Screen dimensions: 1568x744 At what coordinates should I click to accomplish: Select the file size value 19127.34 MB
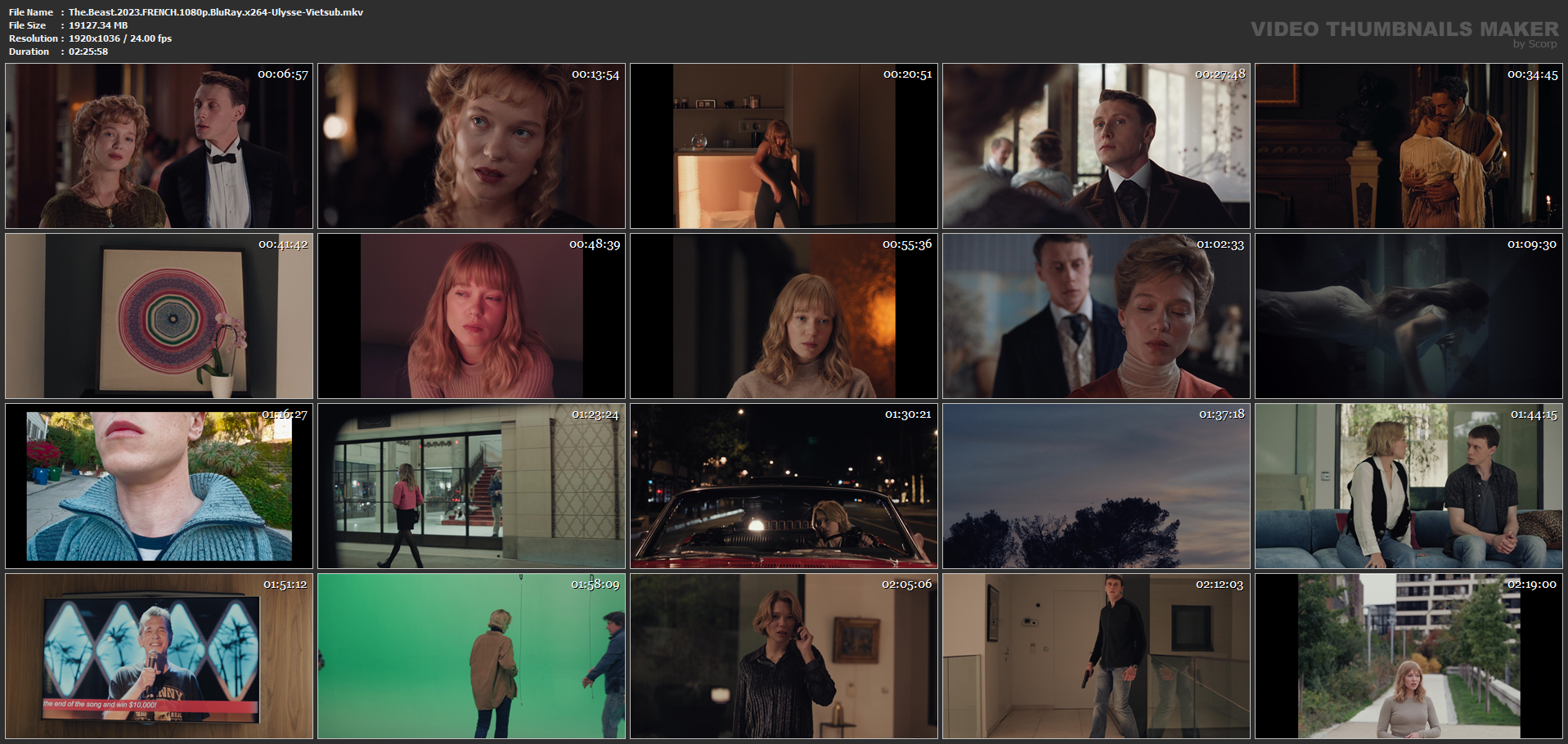[x=98, y=25]
